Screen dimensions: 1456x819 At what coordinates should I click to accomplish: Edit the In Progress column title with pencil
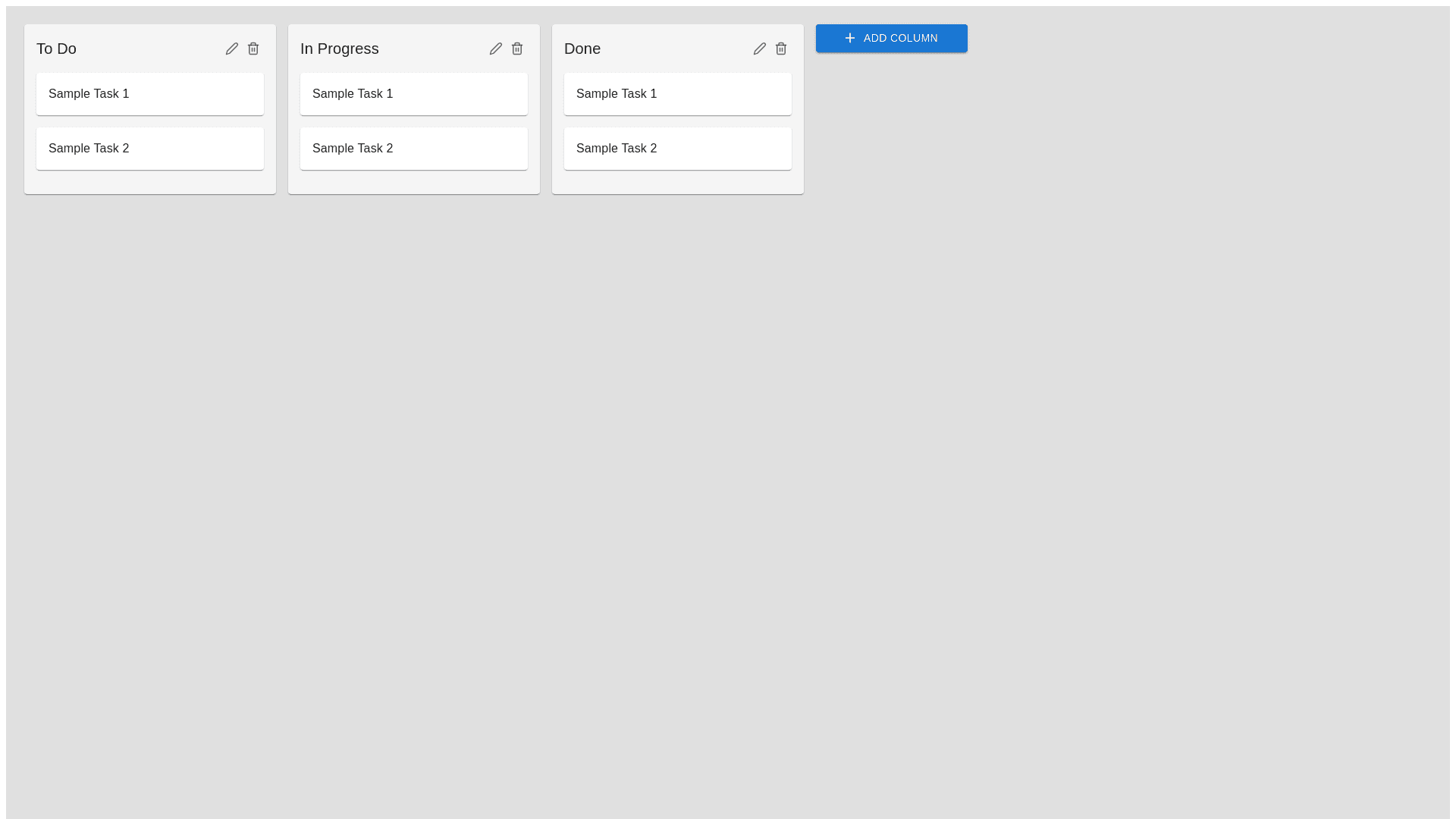(x=496, y=49)
